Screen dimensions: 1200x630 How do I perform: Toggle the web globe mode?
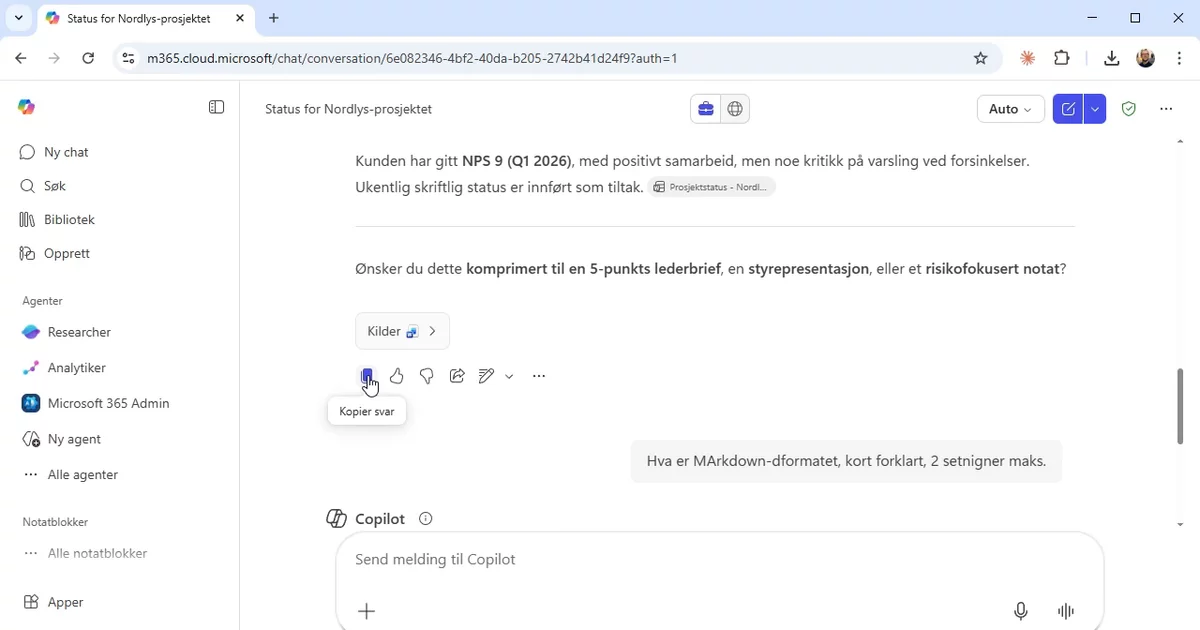click(735, 109)
